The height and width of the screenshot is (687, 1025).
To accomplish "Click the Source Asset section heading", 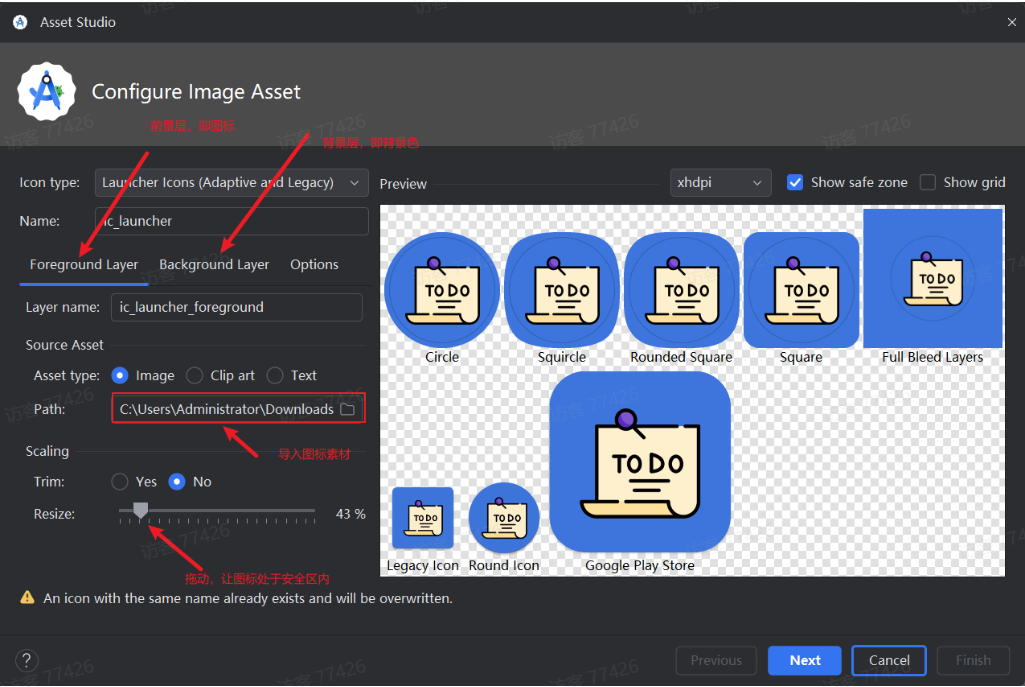I will pyautogui.click(x=64, y=345).
